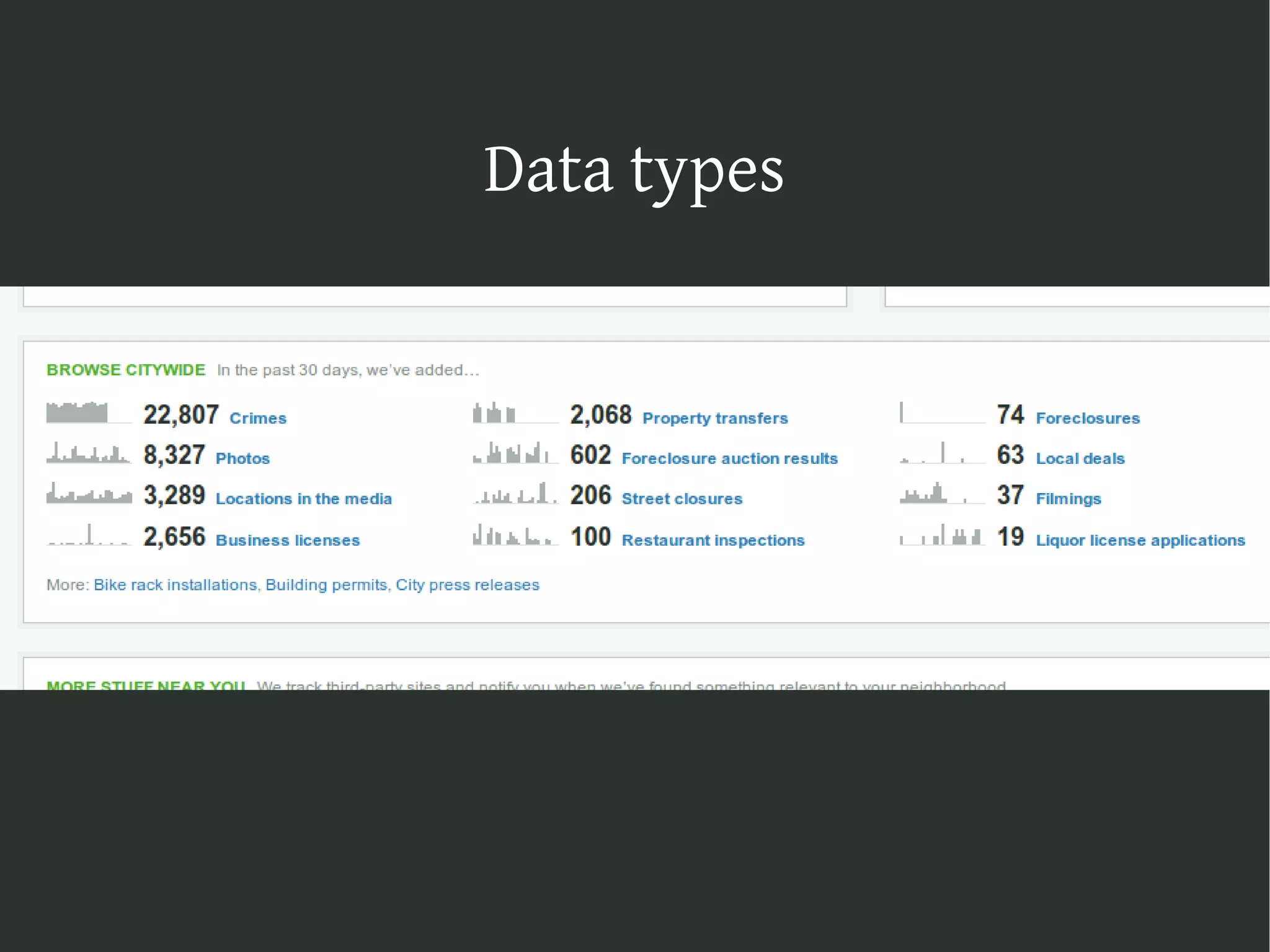Click the Filmings sparkline chart
This screenshot has width=1270, height=952.
(942, 494)
